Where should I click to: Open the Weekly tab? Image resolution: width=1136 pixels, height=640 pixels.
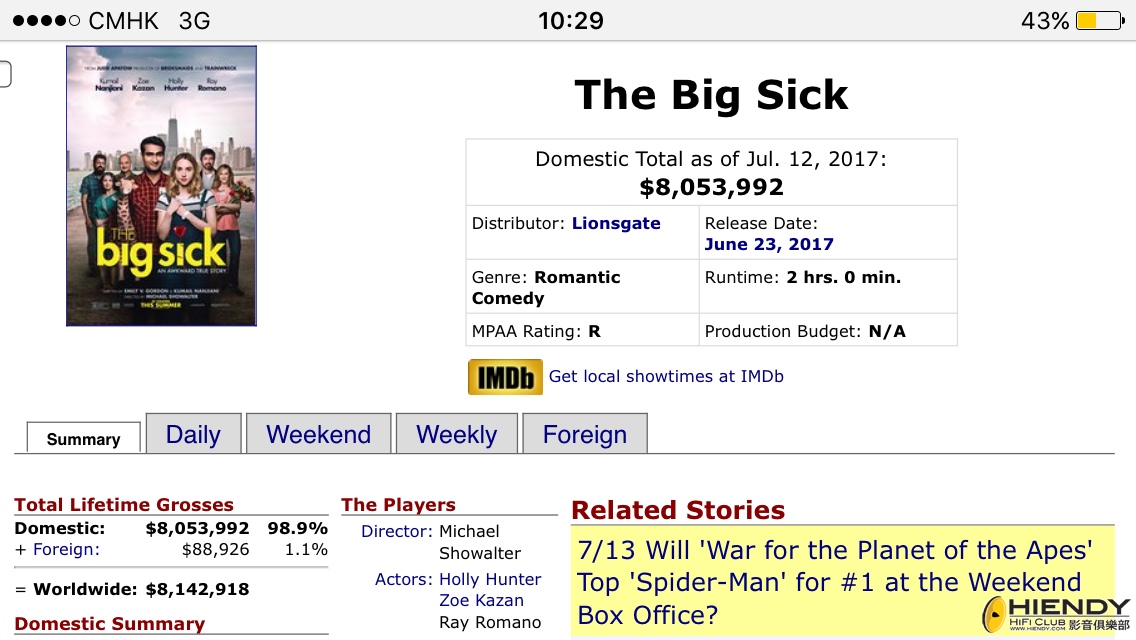point(456,435)
